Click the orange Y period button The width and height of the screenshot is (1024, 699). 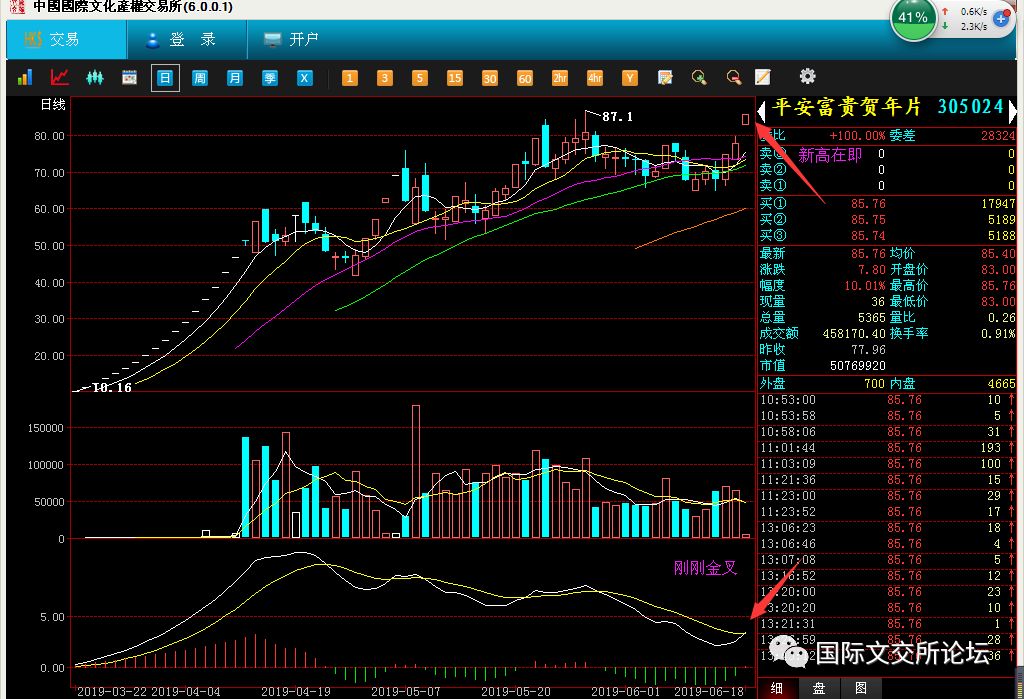tap(630, 78)
